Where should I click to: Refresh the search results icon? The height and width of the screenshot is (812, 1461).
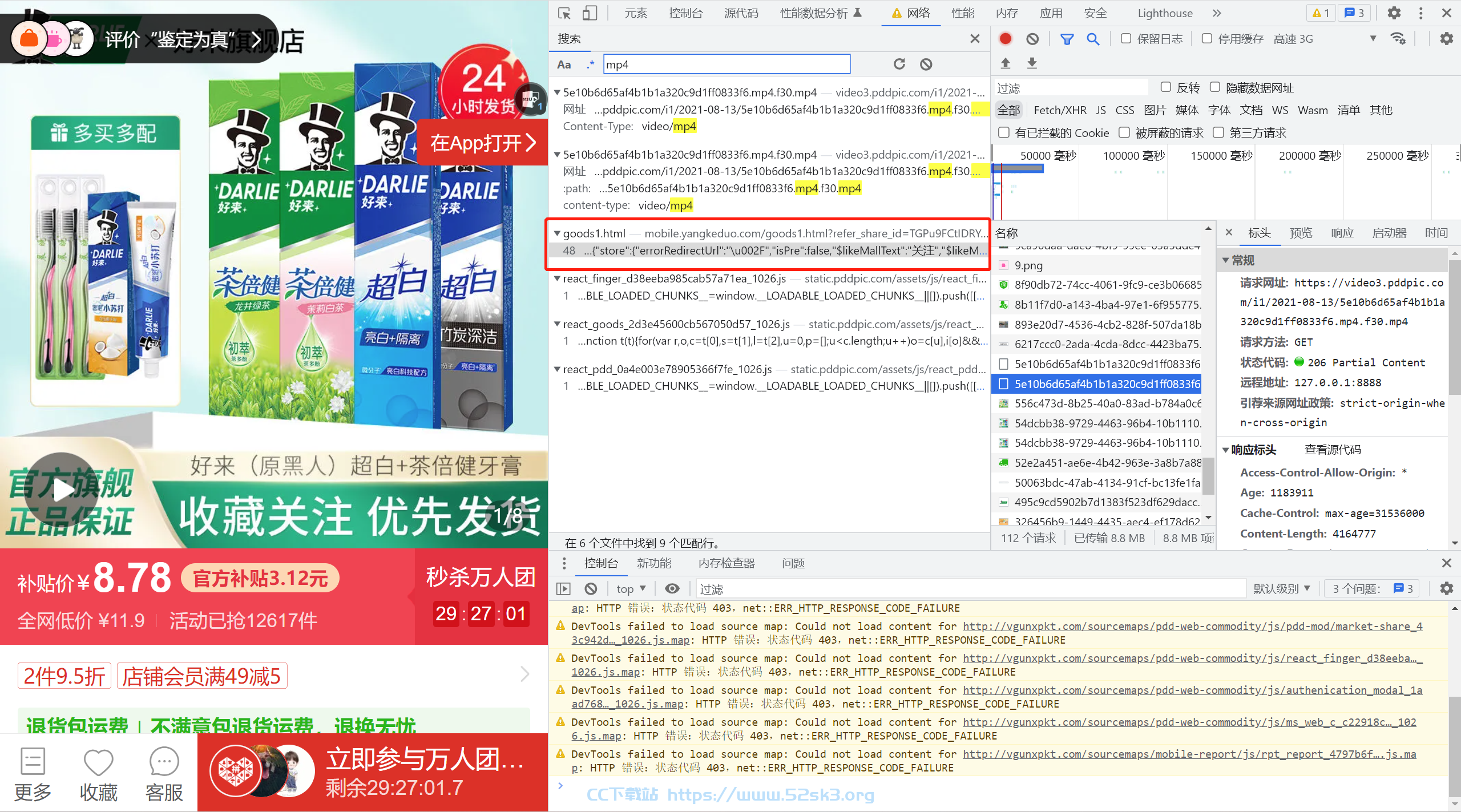[899, 64]
